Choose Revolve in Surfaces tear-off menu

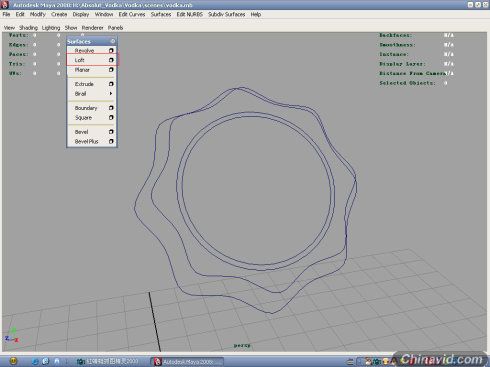84,51
